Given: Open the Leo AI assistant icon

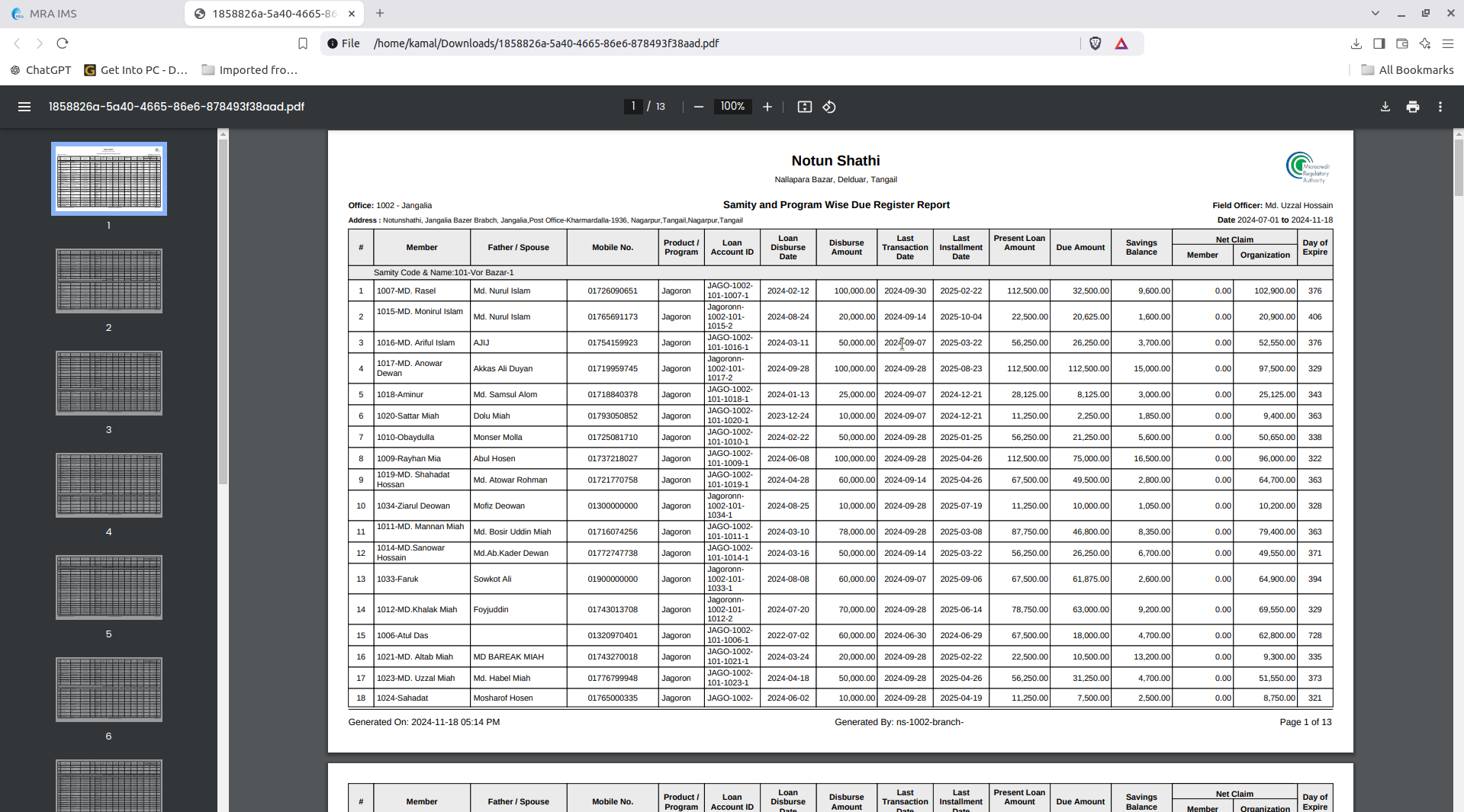Looking at the screenshot, I should pos(1425,43).
